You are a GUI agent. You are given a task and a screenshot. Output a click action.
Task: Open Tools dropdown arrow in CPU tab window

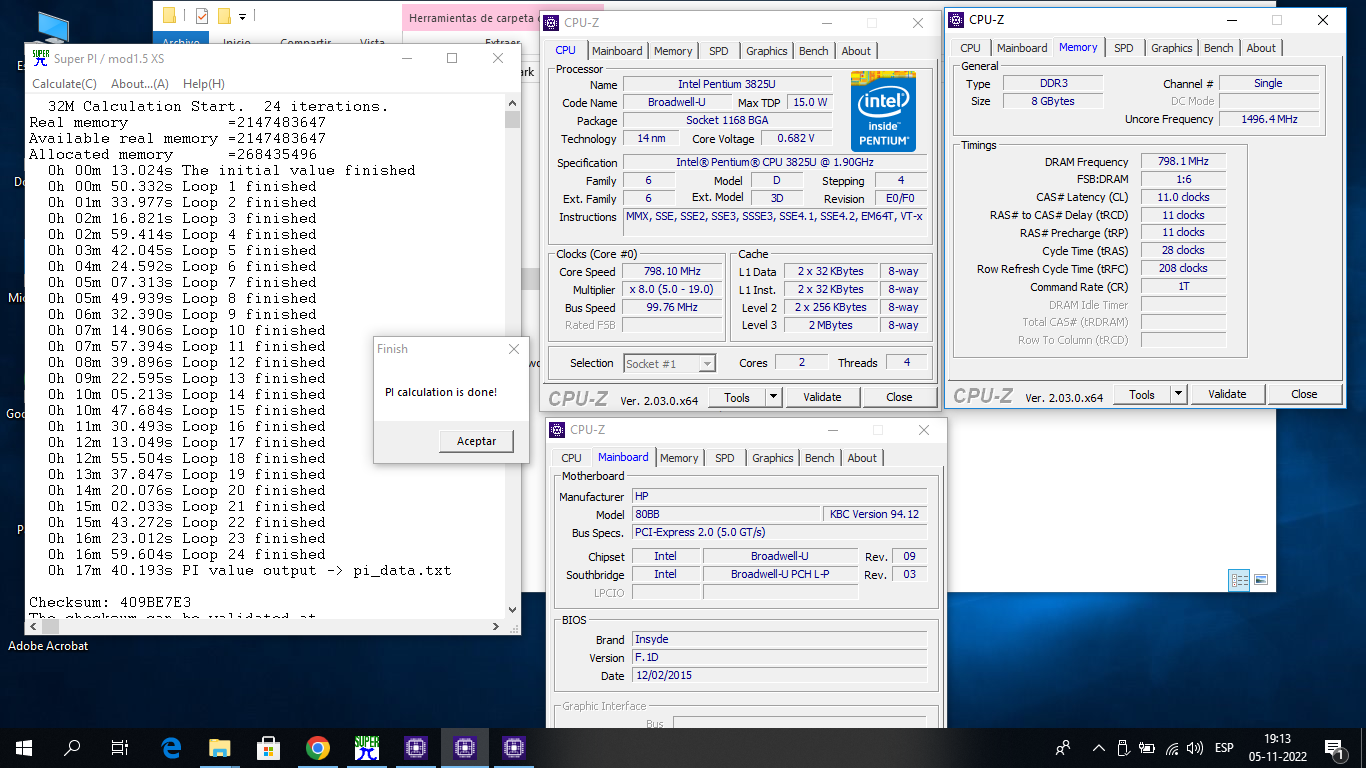pos(773,397)
